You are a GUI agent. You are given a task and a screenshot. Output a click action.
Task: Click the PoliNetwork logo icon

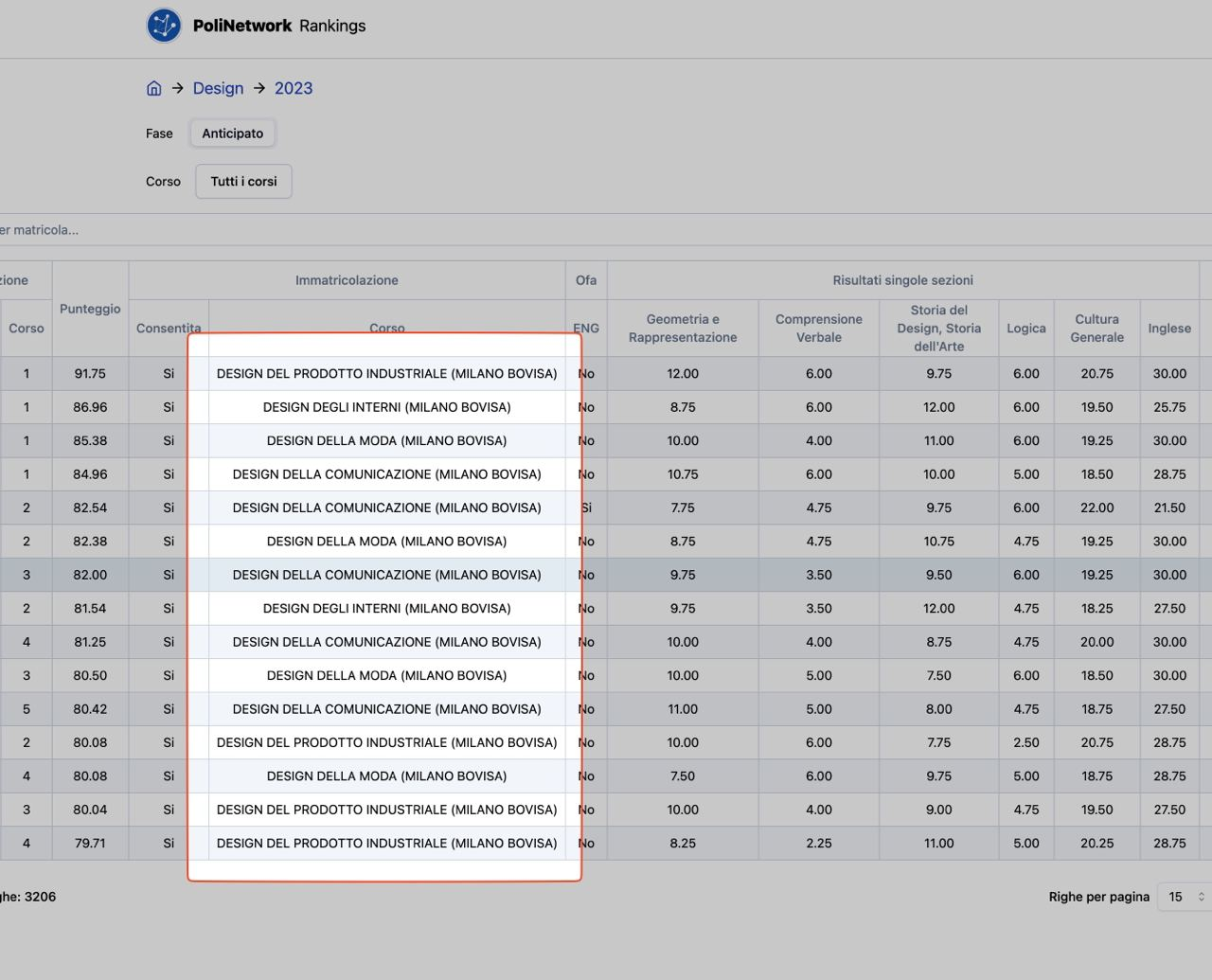164,26
